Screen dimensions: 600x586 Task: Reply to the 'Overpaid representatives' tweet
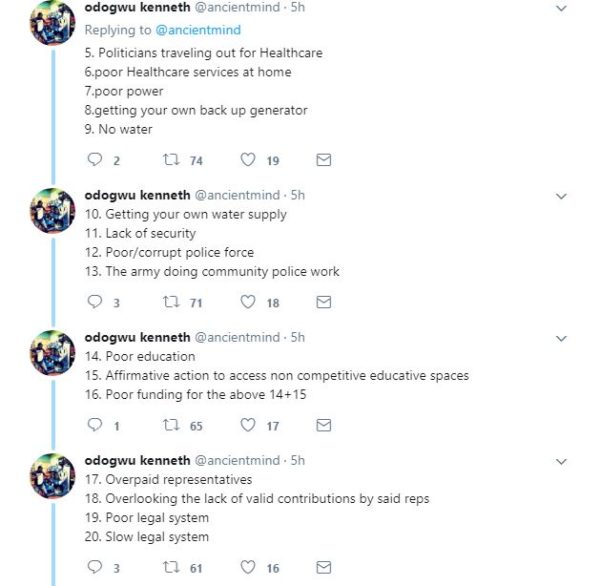(96, 568)
